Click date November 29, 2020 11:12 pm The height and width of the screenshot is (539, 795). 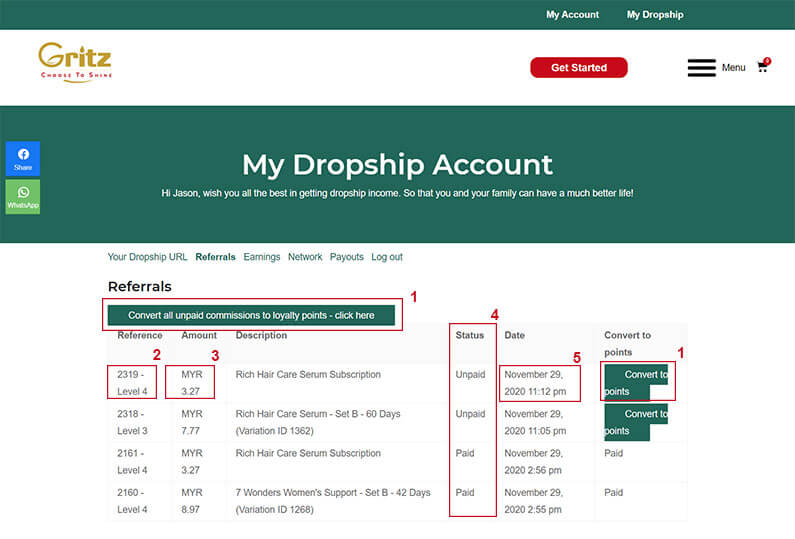click(535, 383)
